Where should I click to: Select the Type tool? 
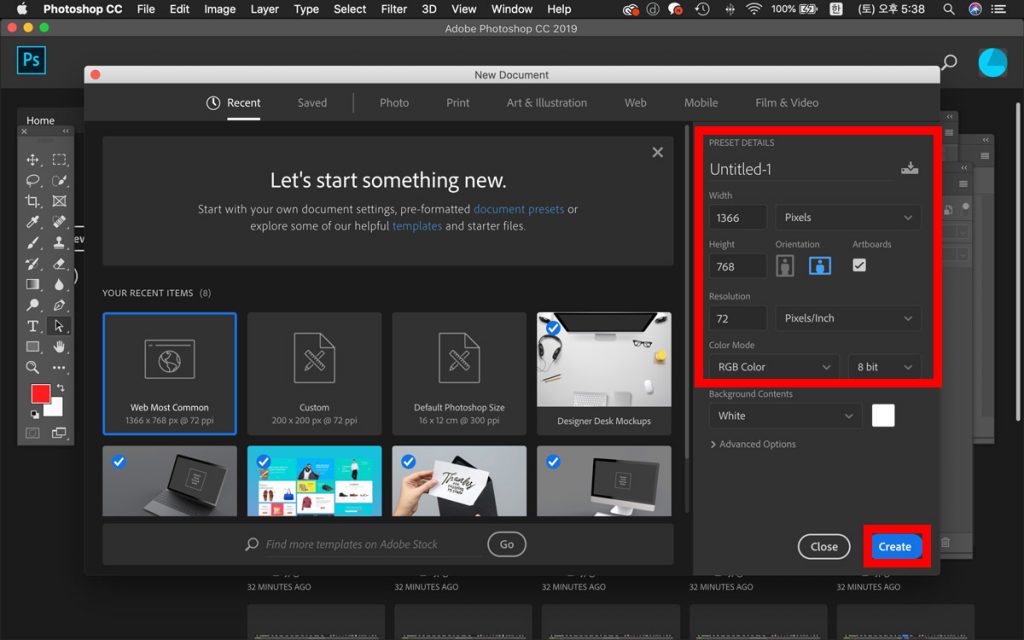[x=32, y=326]
